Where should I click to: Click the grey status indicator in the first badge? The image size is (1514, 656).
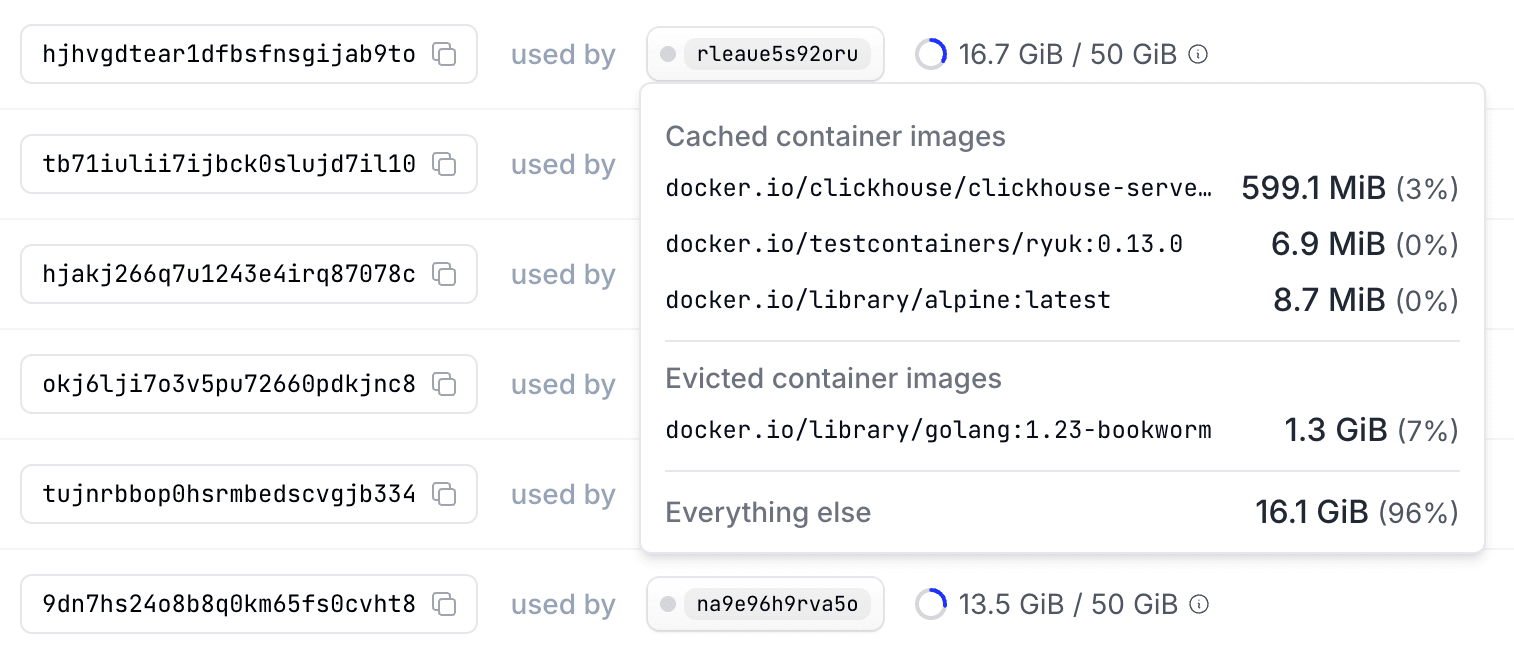click(668, 55)
